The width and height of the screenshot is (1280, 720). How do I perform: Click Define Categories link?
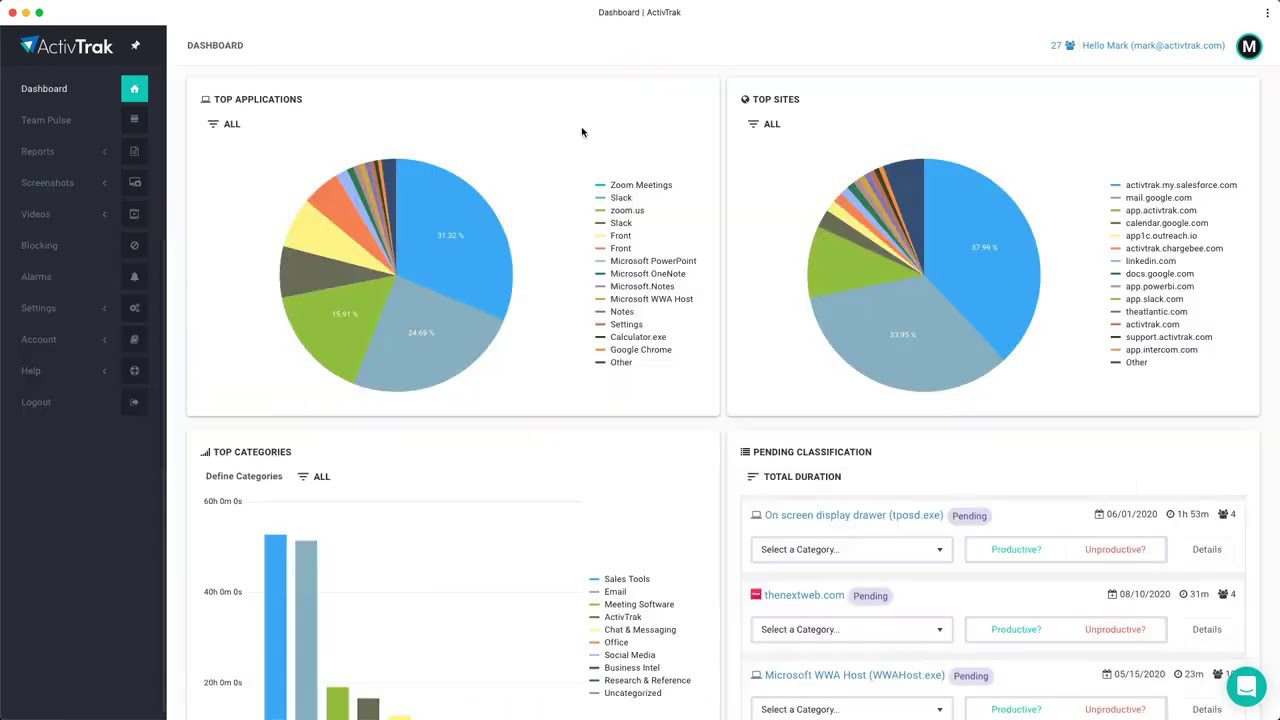[x=244, y=477]
